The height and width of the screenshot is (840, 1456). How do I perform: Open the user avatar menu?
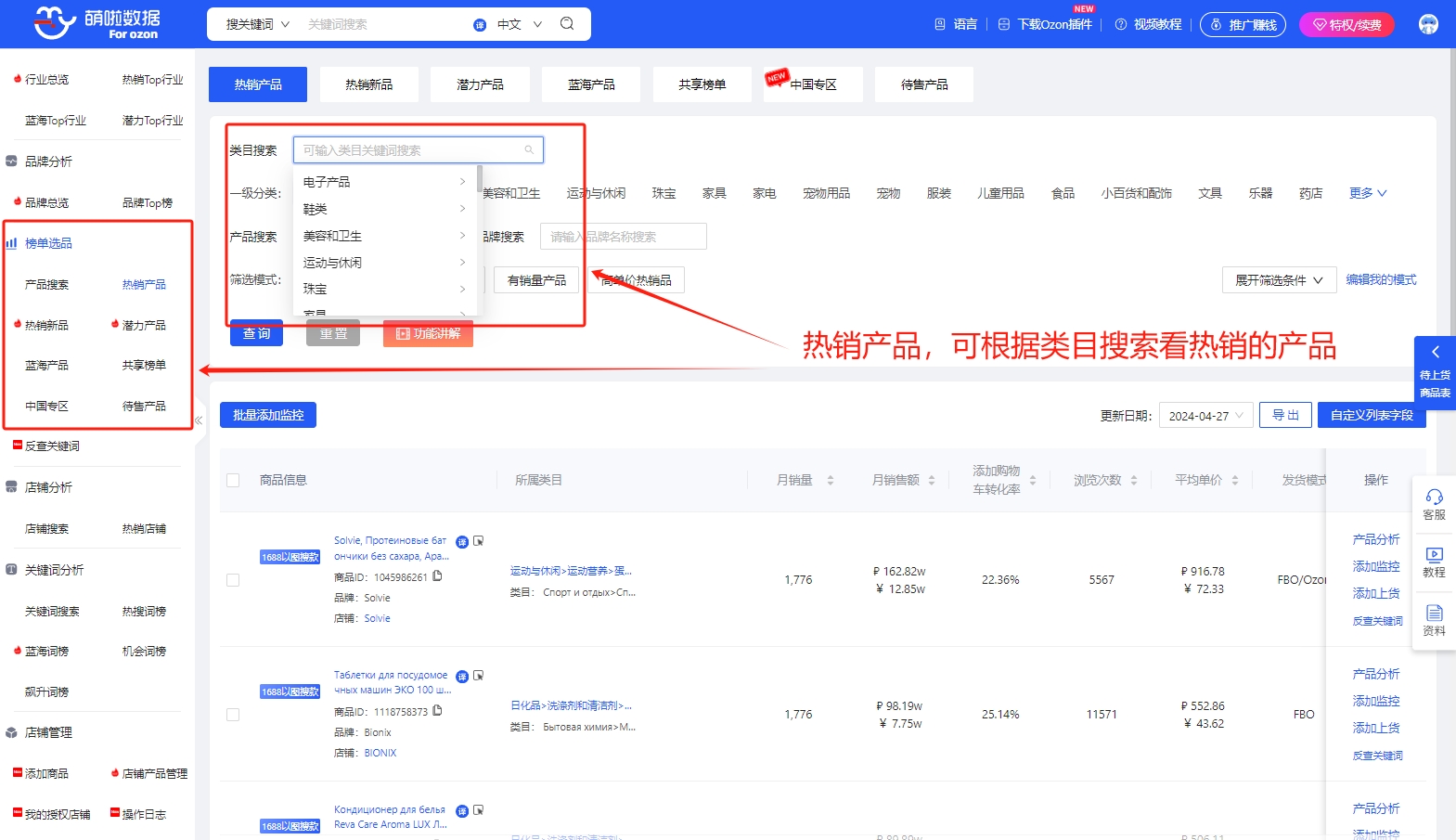1428,24
